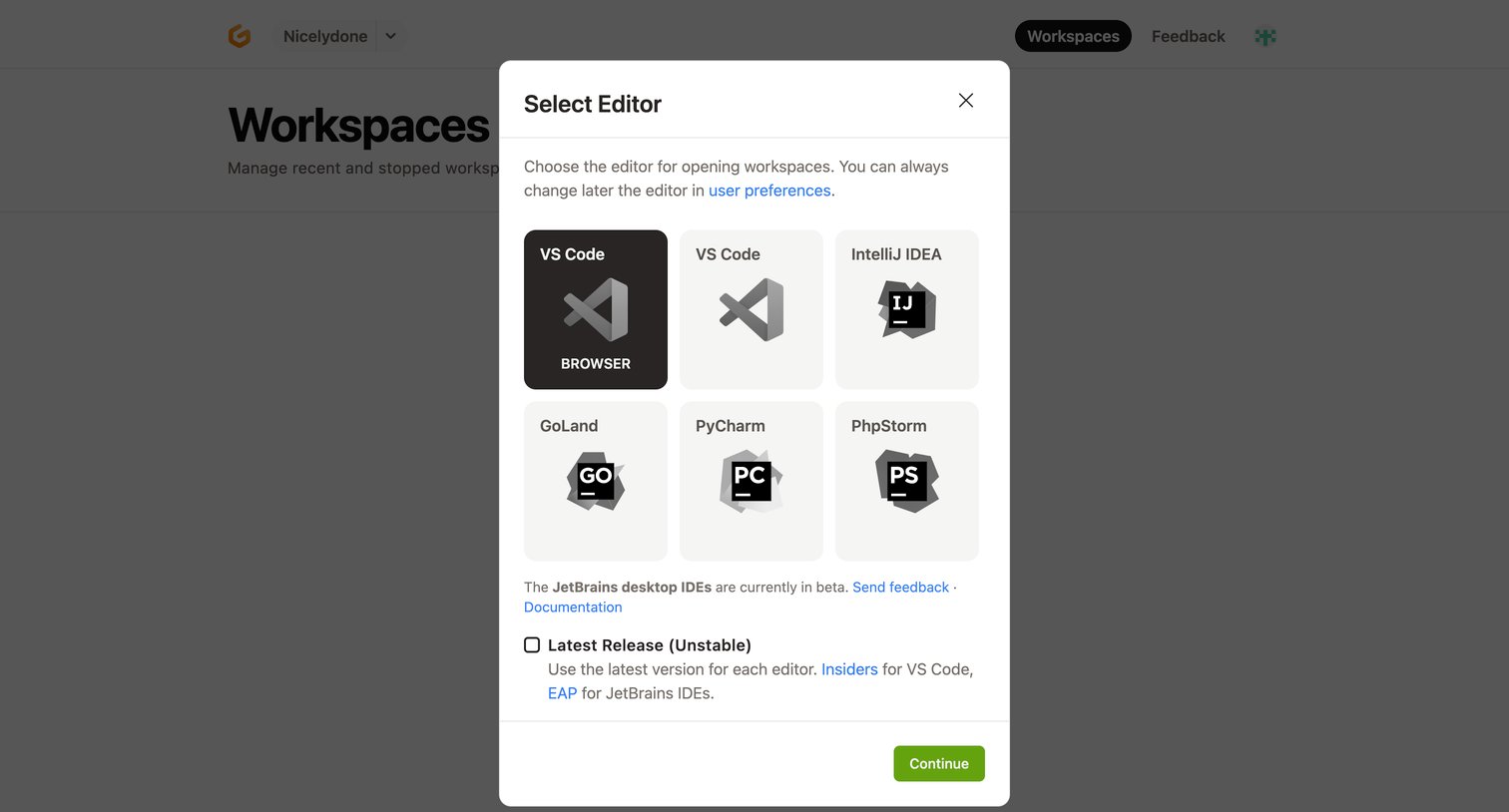Expand the Nicelydone team dropdown arrow
1509x812 pixels.
click(391, 36)
